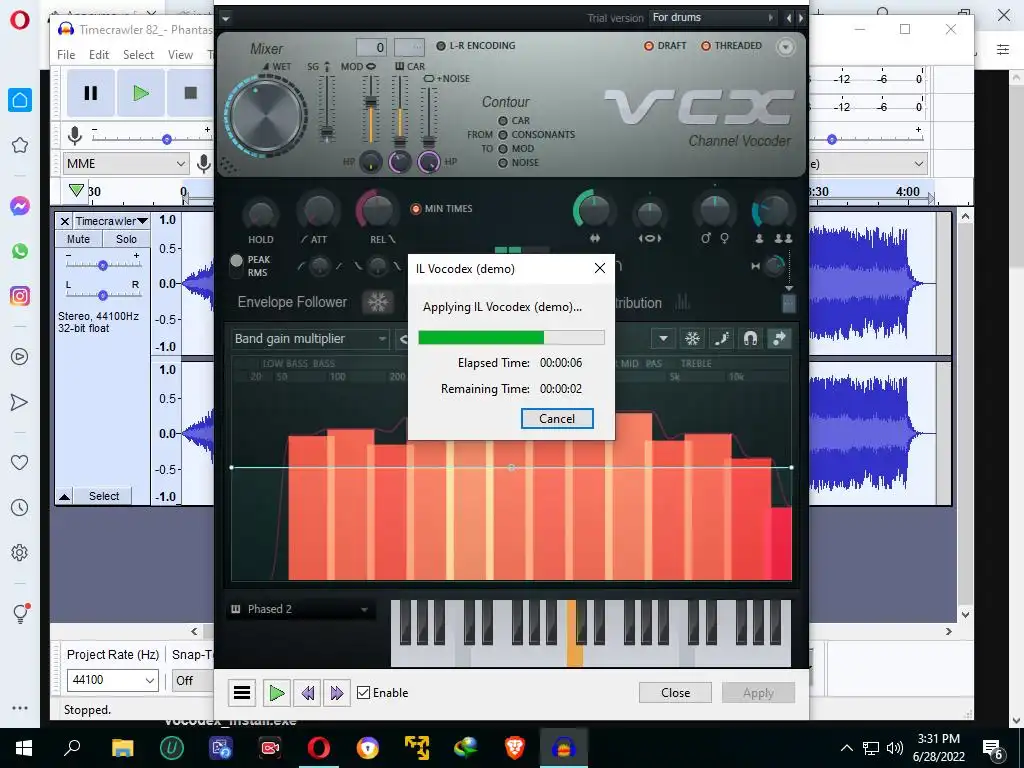This screenshot has width=1024, height=768.
Task: Close the Timecrawler track with X
Action: [x=65, y=221]
